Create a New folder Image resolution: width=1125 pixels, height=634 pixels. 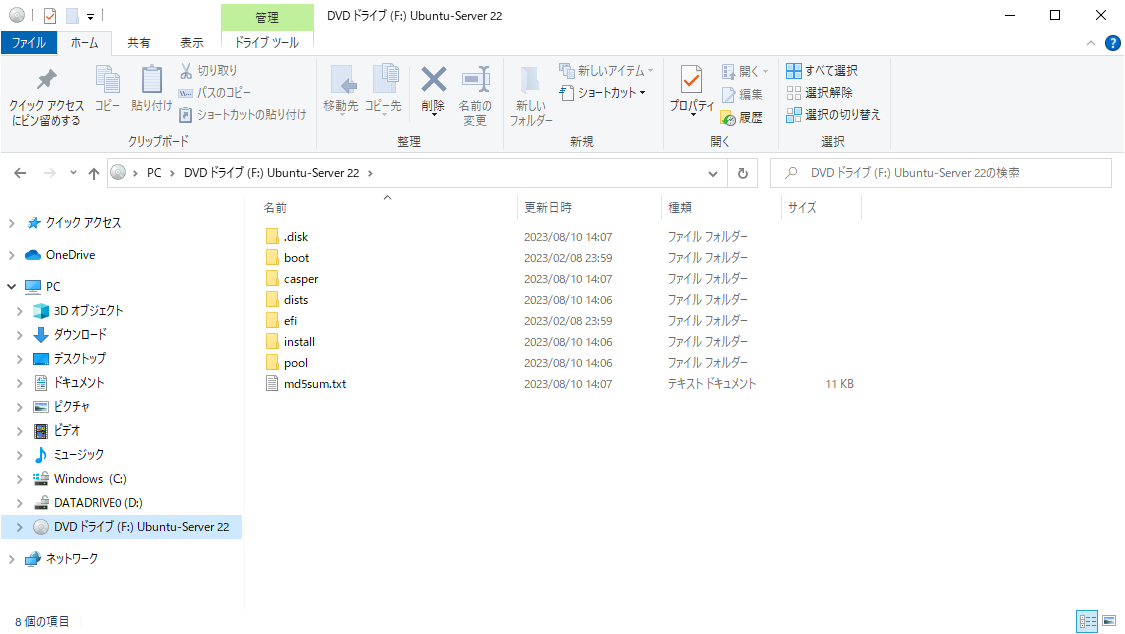[x=531, y=96]
